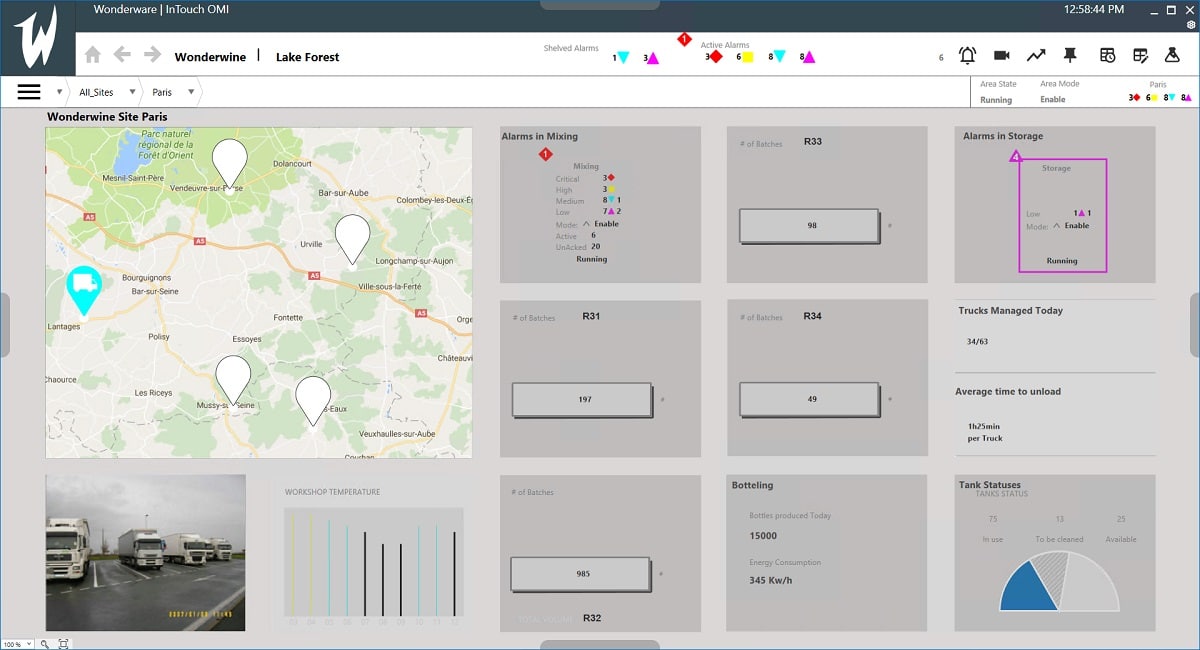This screenshot has width=1200, height=650.
Task: Click the table with pencil edit icon
Action: [x=1140, y=56]
